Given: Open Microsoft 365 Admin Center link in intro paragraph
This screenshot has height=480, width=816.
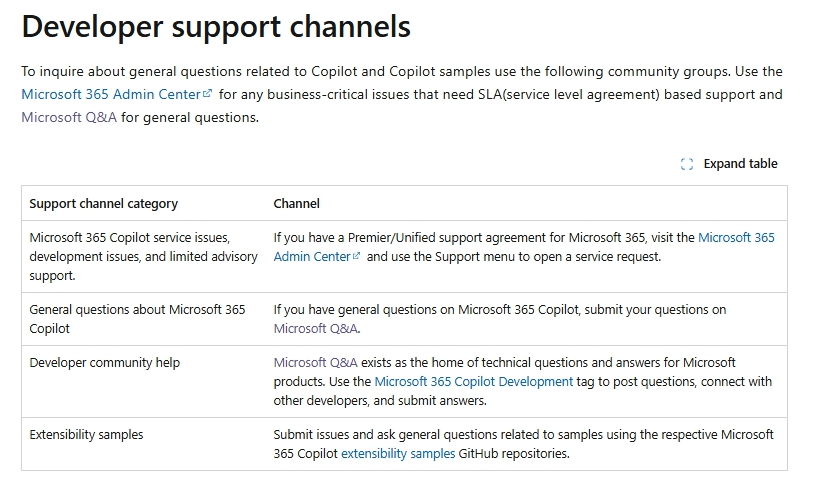Looking at the screenshot, I should 110,95.
